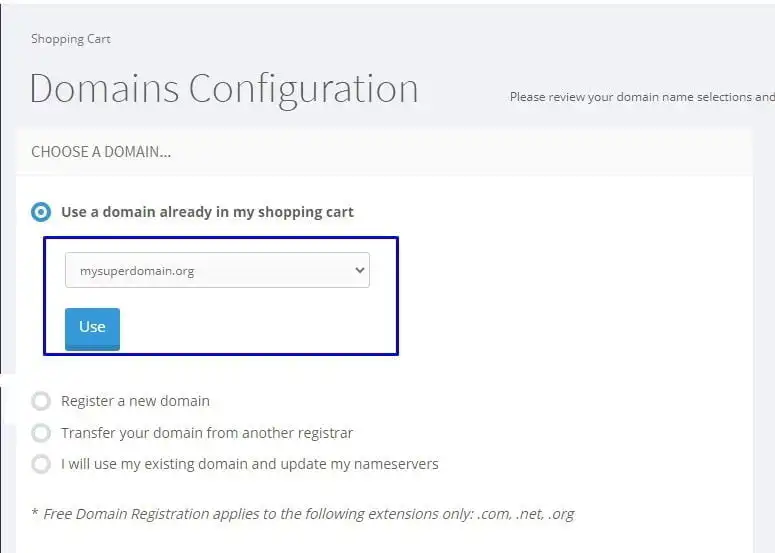Image resolution: width=775 pixels, height=553 pixels.
Task: Click the "mysuperdomain.org" text in the select field
Action: (x=137, y=270)
